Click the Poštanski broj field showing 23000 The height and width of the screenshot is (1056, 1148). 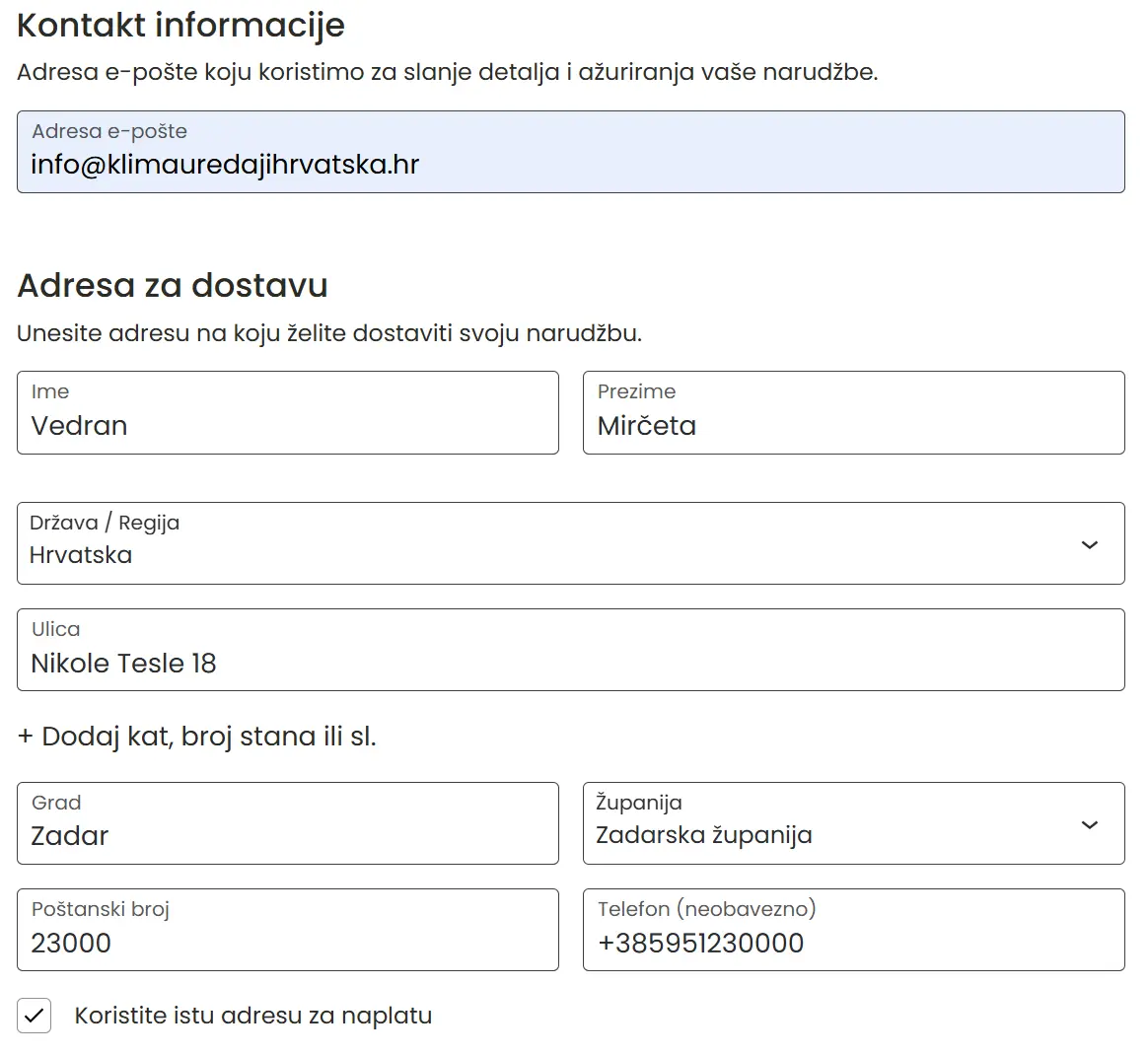click(x=287, y=930)
